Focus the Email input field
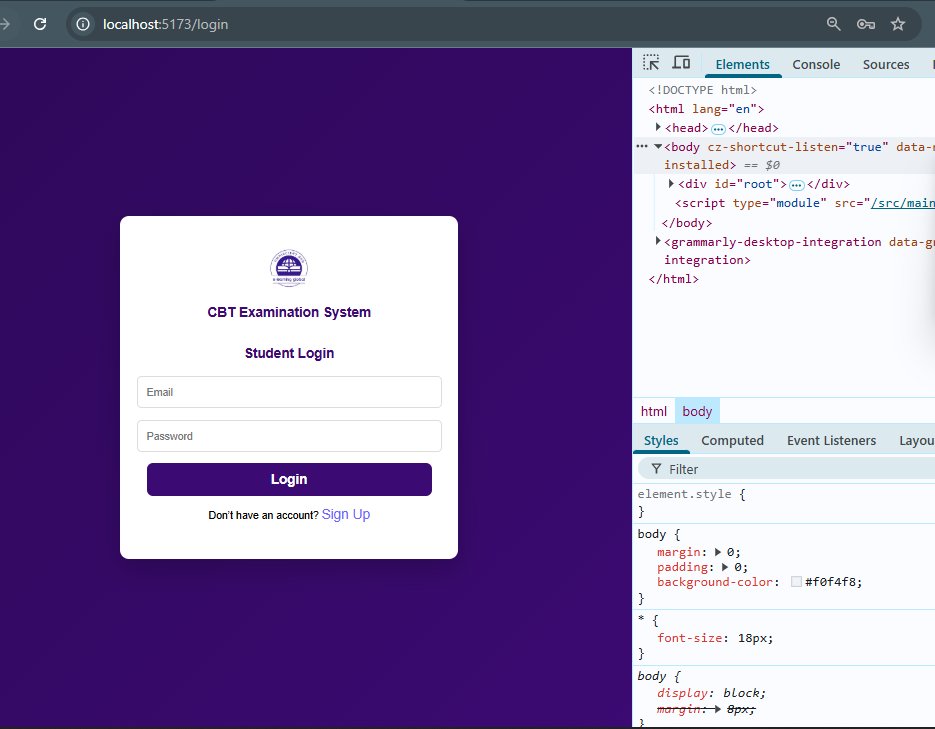This screenshot has height=729, width=935. [289, 392]
